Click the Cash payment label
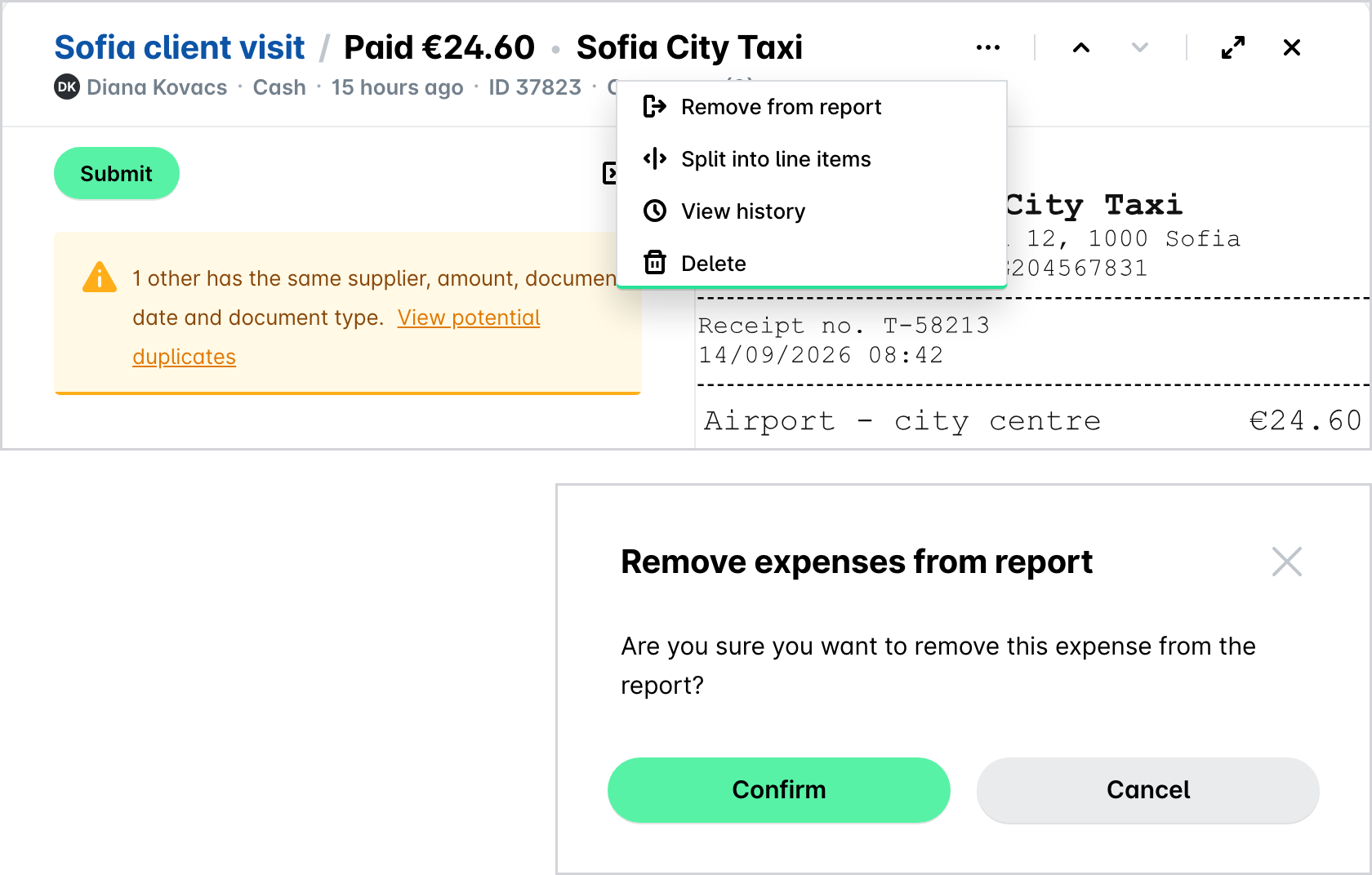1372x875 pixels. click(x=279, y=87)
